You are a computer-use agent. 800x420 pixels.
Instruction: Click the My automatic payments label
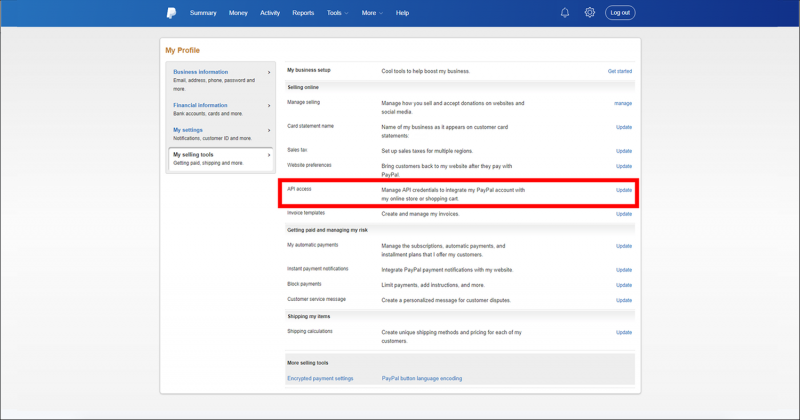coord(312,245)
